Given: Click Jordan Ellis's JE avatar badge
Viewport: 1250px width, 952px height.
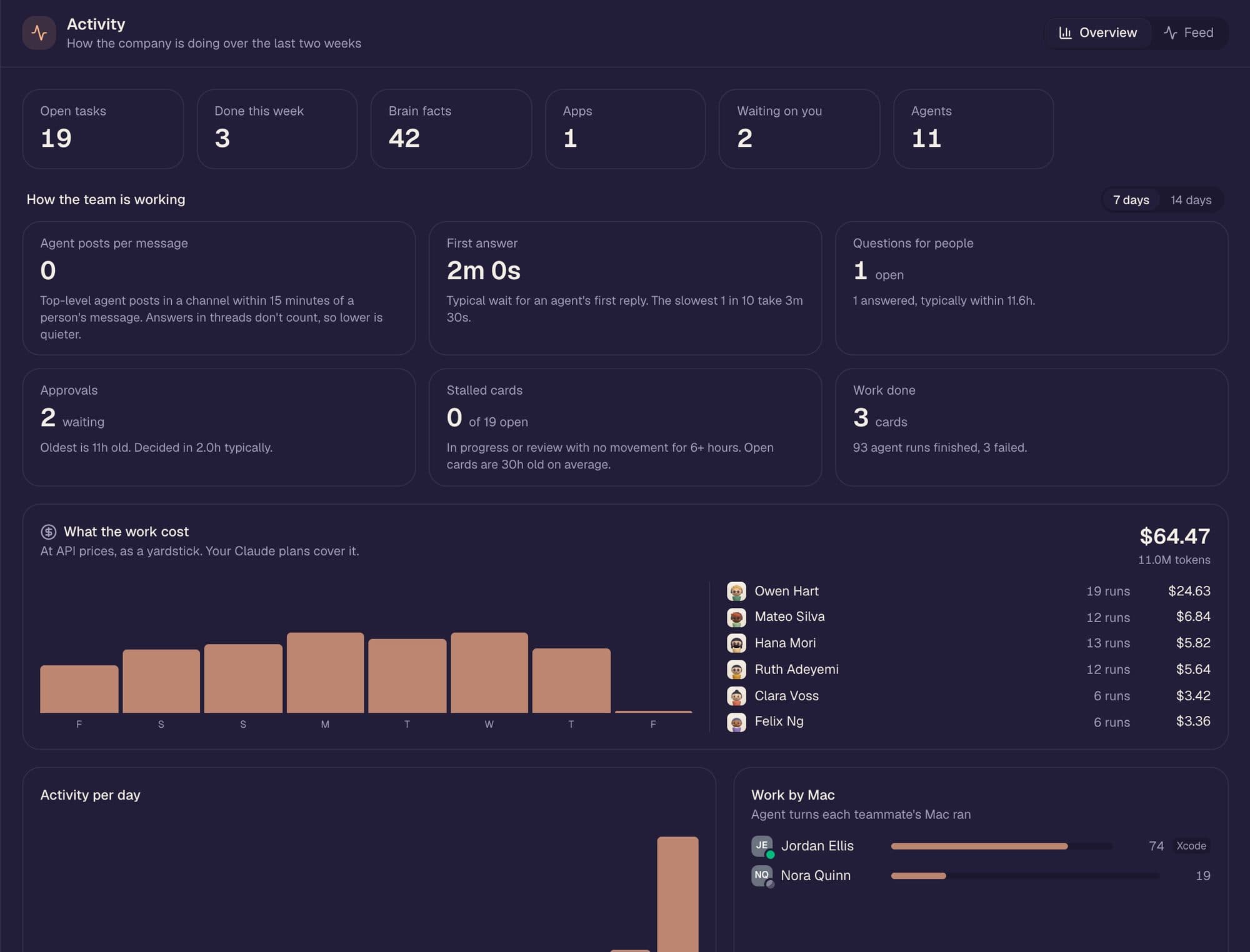Looking at the screenshot, I should [x=762, y=846].
